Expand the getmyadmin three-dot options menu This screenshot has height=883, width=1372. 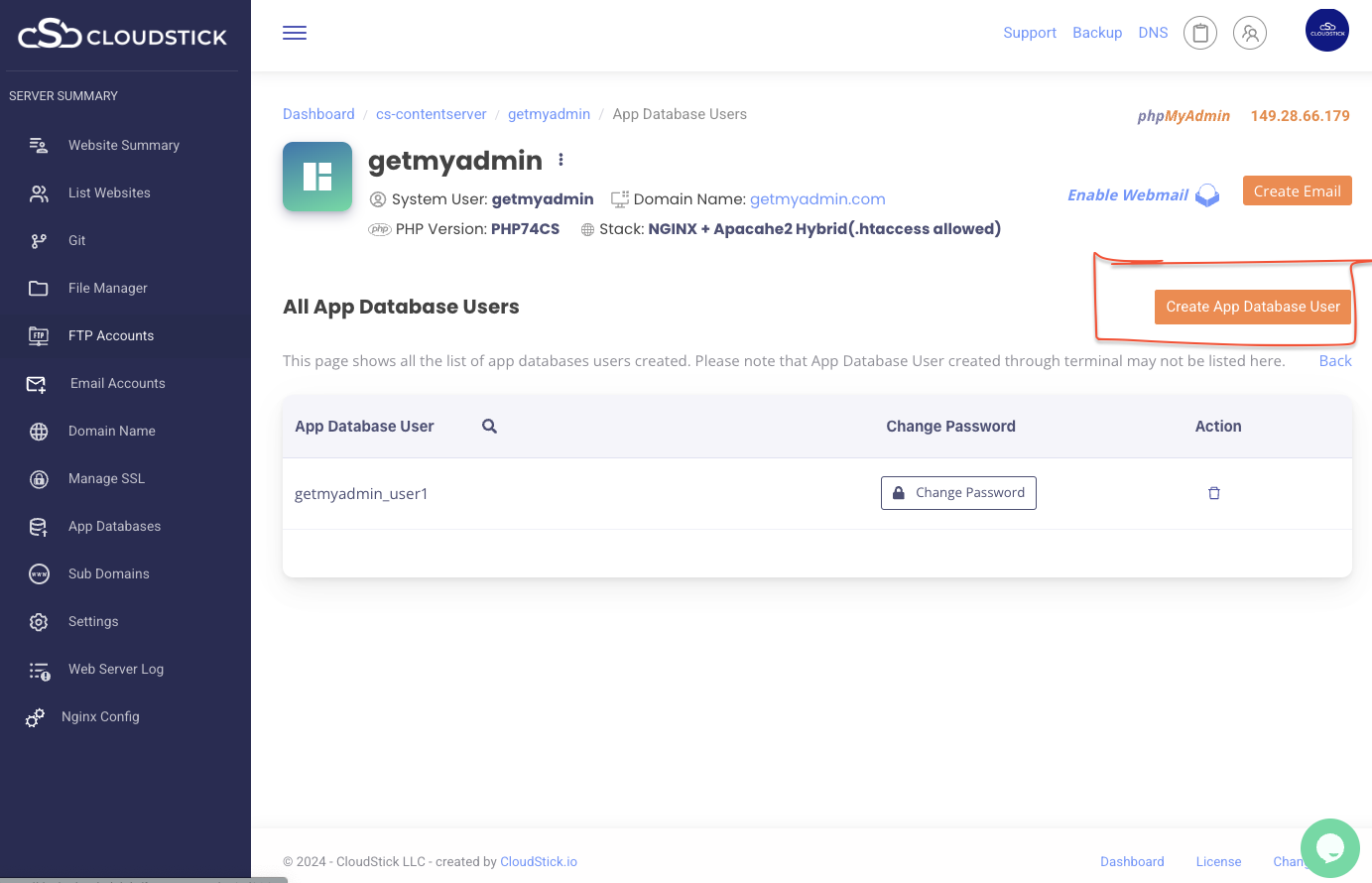pyautogui.click(x=561, y=159)
